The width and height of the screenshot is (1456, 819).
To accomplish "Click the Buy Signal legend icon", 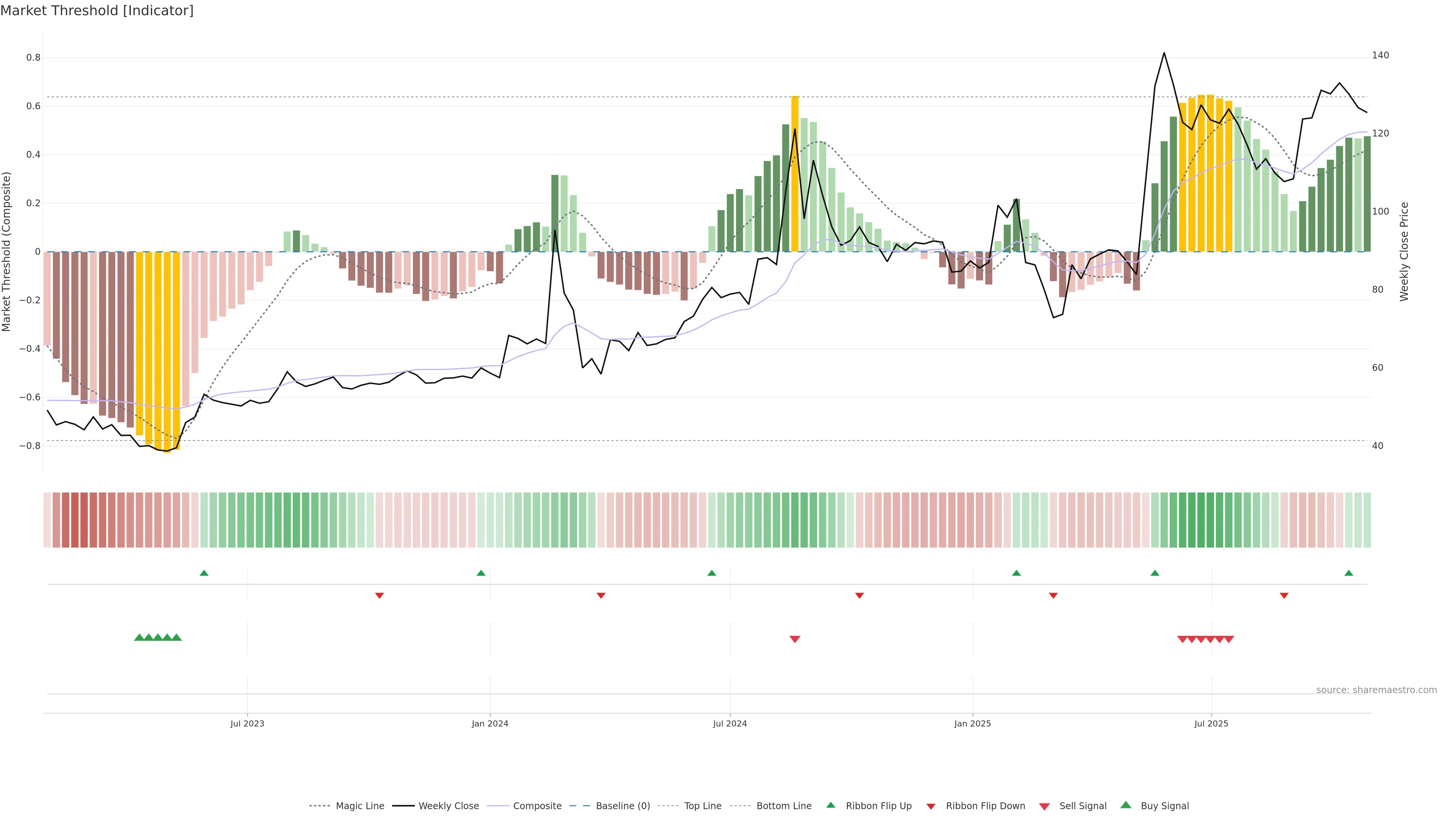I will click(x=1126, y=805).
